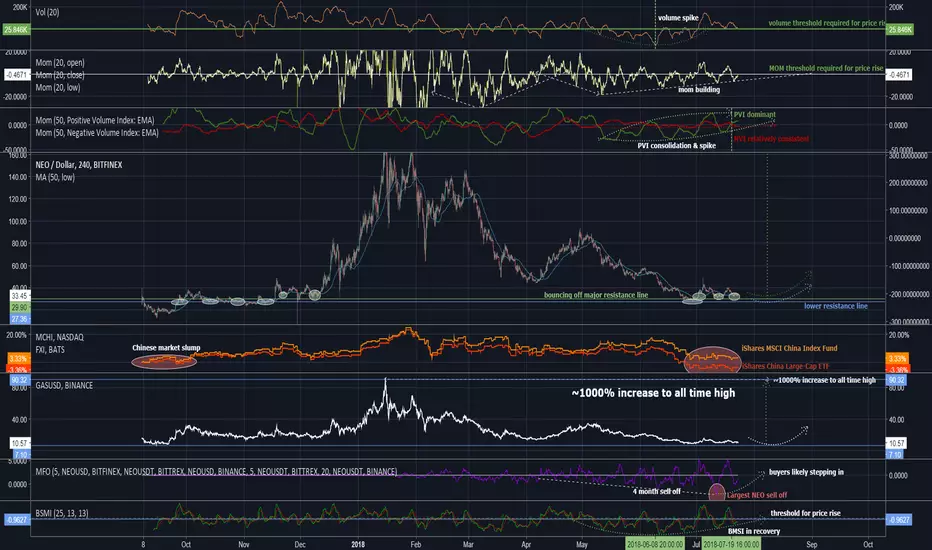The height and width of the screenshot is (550, 932).
Task: Click the Mar label on time axis
Action: pyautogui.click(x=468, y=544)
